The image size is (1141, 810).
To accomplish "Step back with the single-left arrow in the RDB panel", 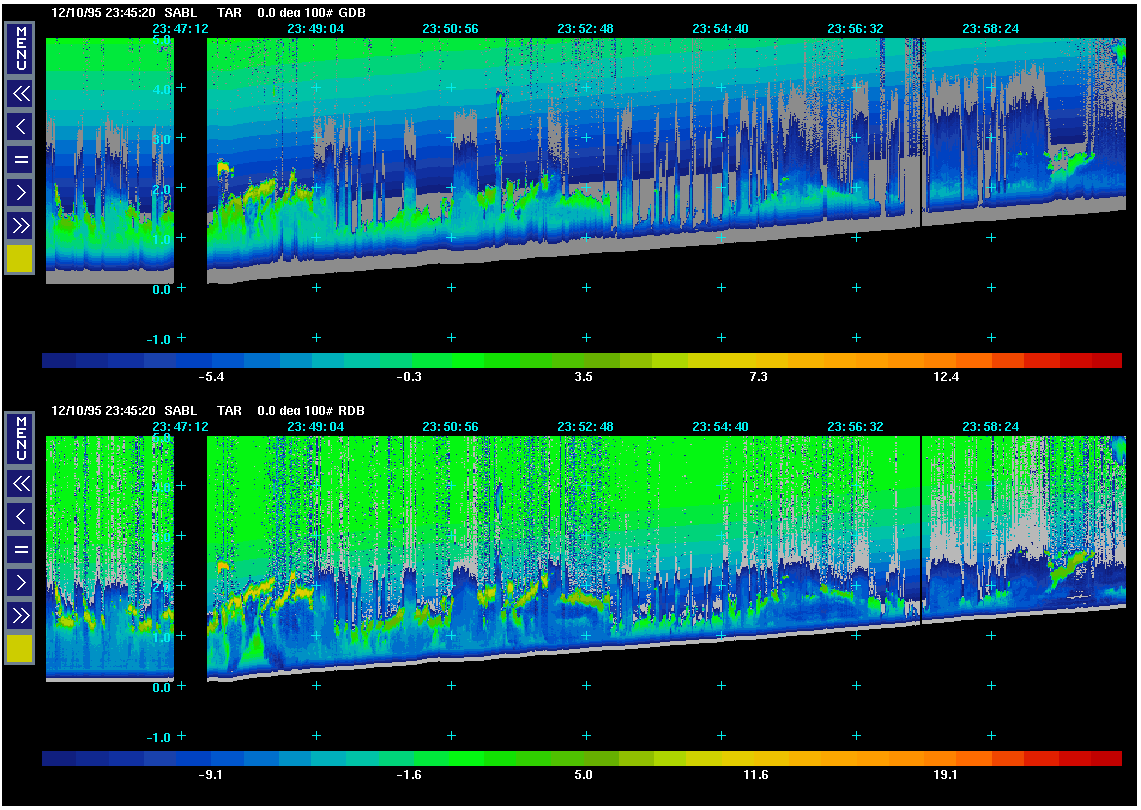I will coord(20,517).
